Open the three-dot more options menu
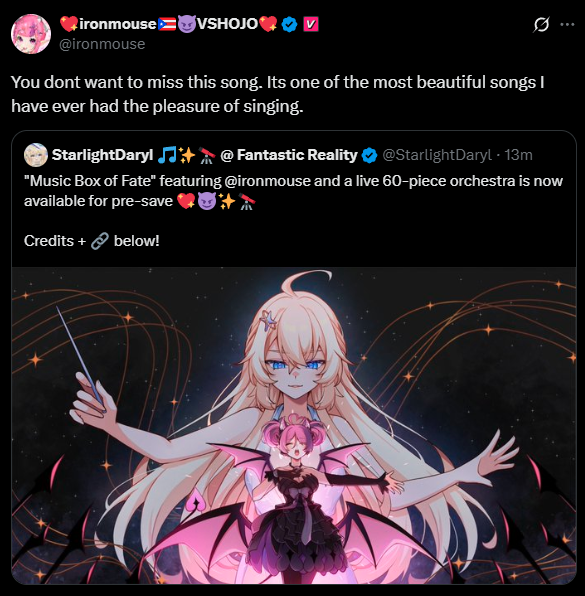Viewport: 585px width, 596px height. [567, 25]
